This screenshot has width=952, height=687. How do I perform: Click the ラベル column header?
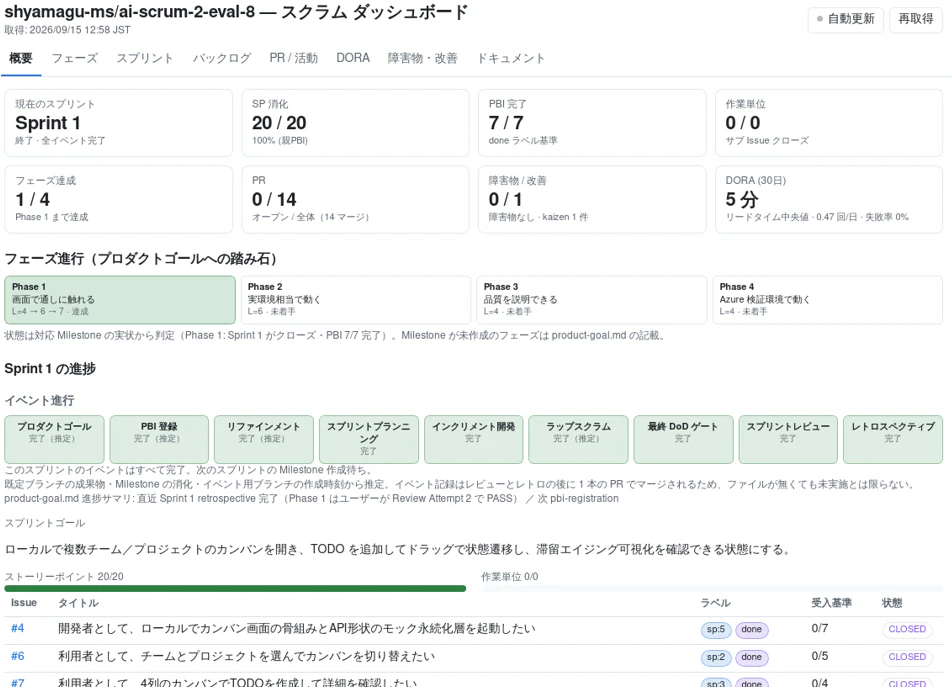point(715,603)
